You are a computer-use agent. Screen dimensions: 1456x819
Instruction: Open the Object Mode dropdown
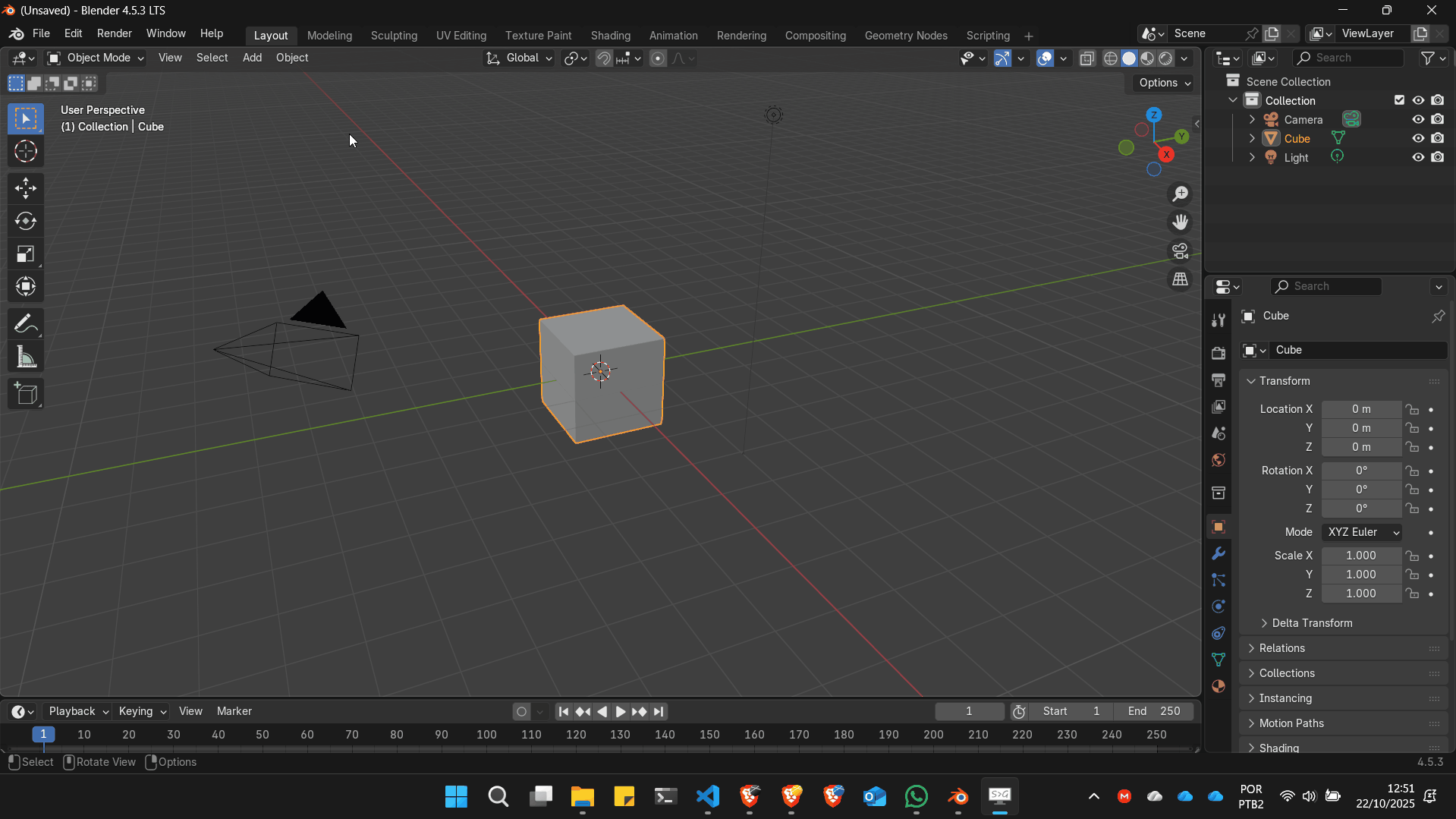click(96, 58)
